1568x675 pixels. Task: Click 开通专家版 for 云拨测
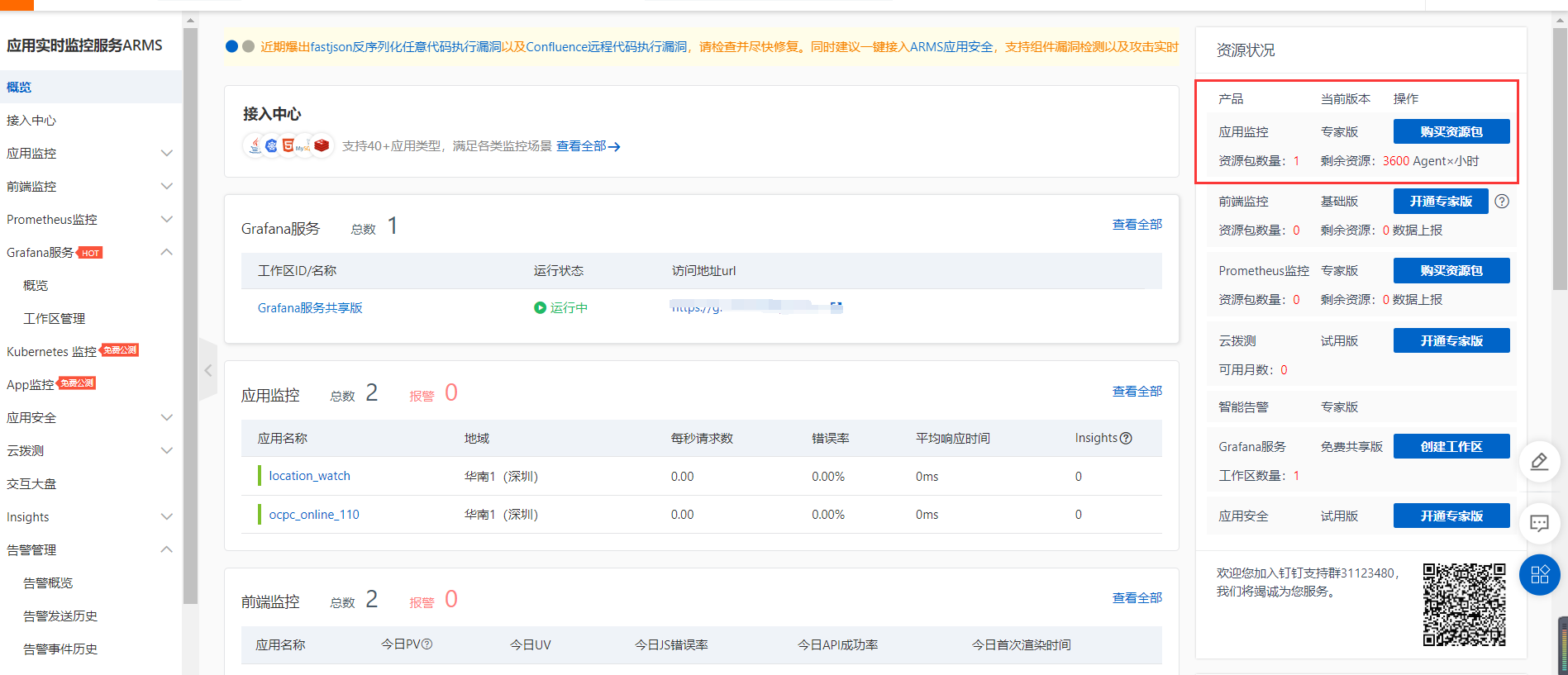(1451, 340)
